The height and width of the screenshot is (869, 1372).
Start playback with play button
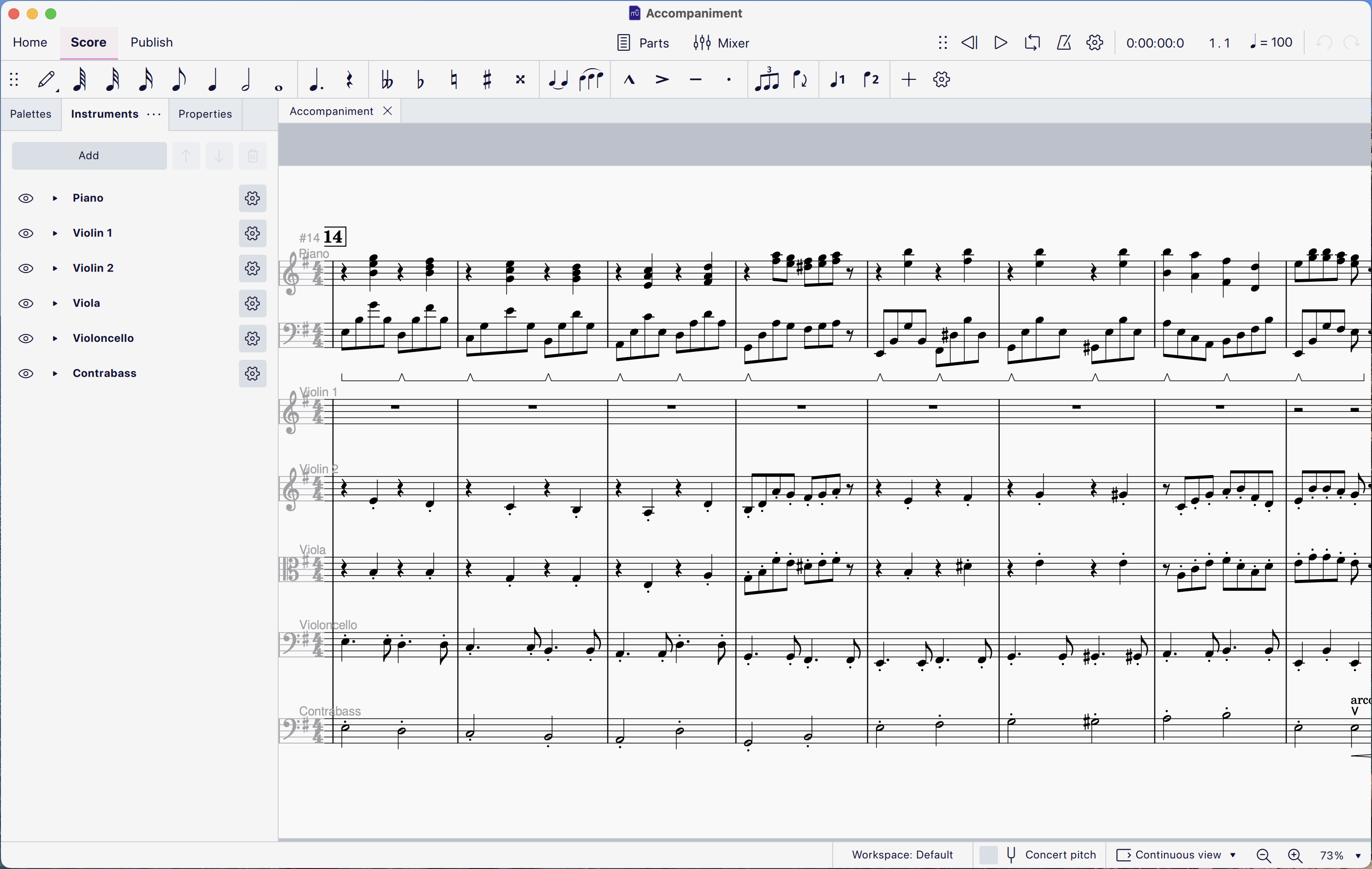(x=1001, y=43)
